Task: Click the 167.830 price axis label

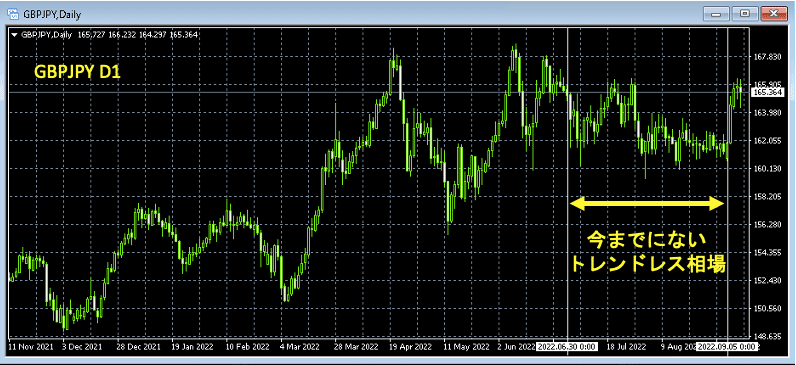Action: (x=767, y=57)
